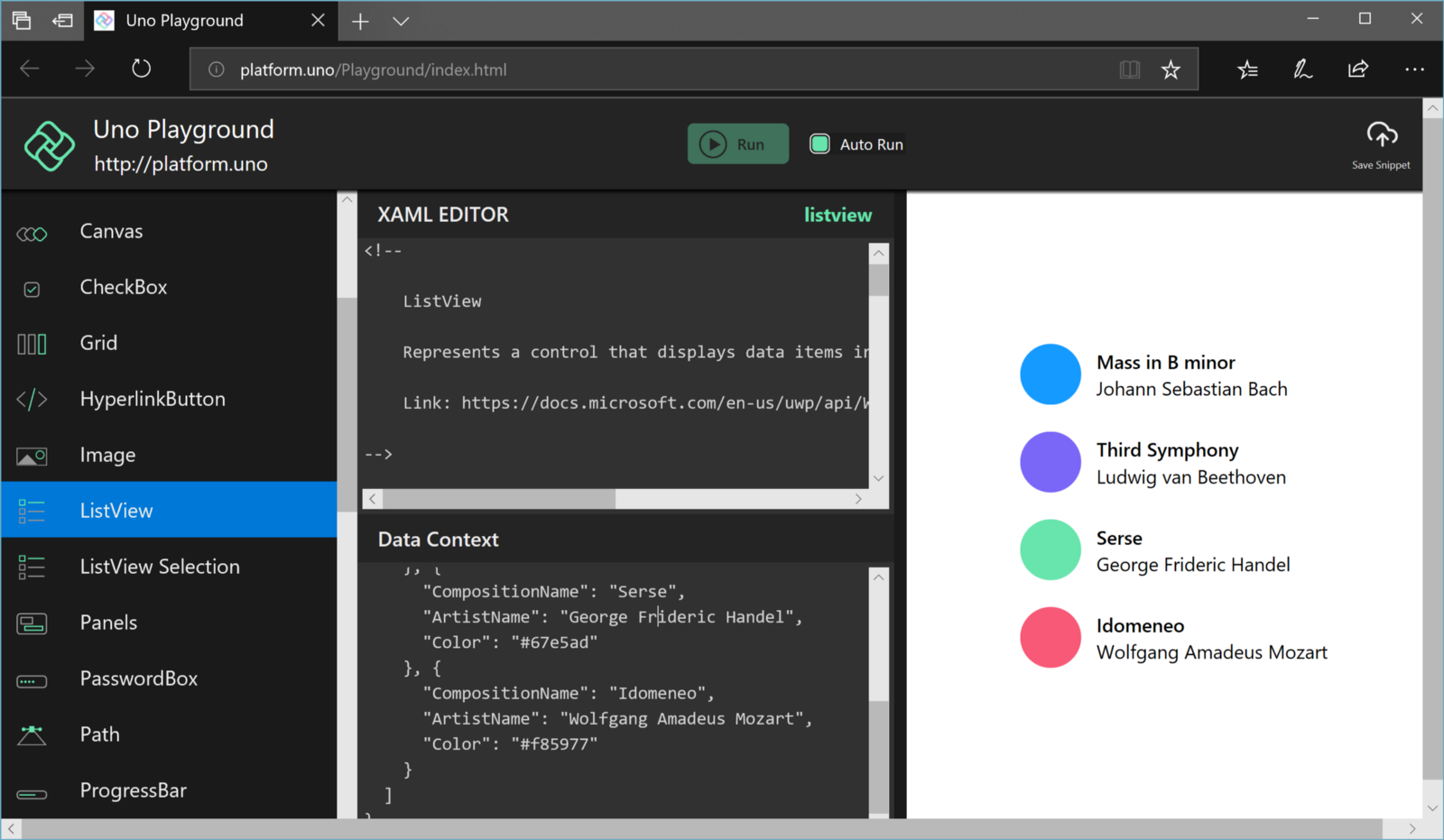This screenshot has height=840, width=1444.
Task: Click the Path sample icon
Action: 32,735
